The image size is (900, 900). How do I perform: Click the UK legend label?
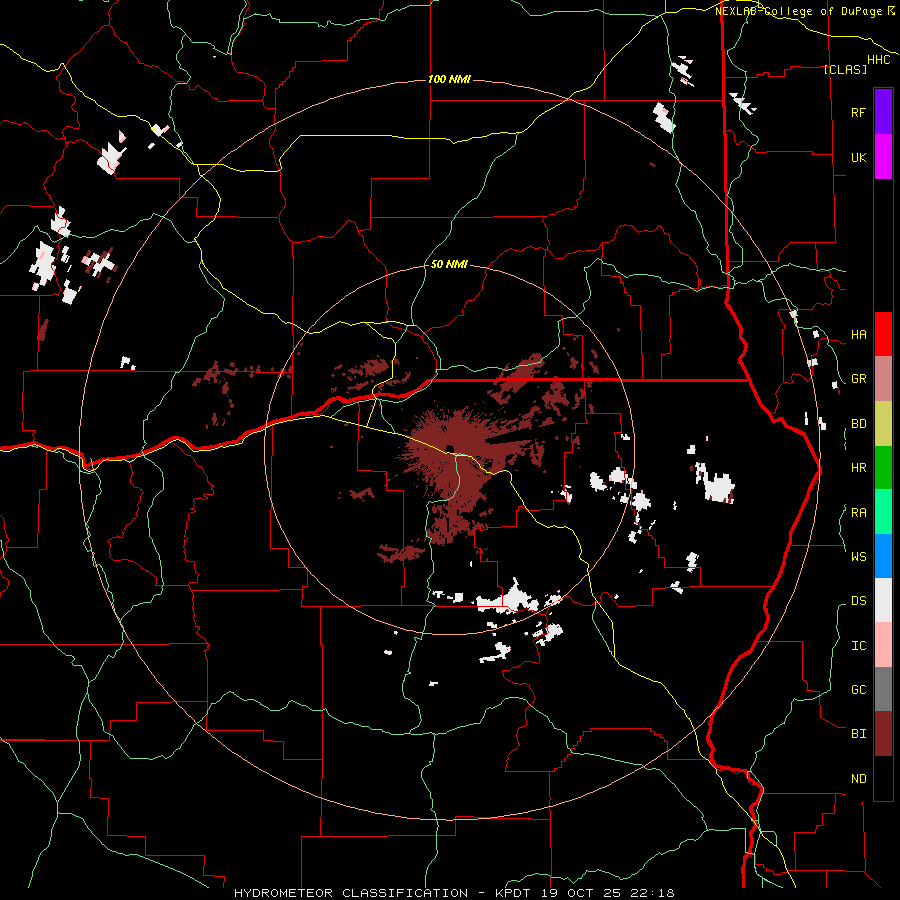pos(859,157)
